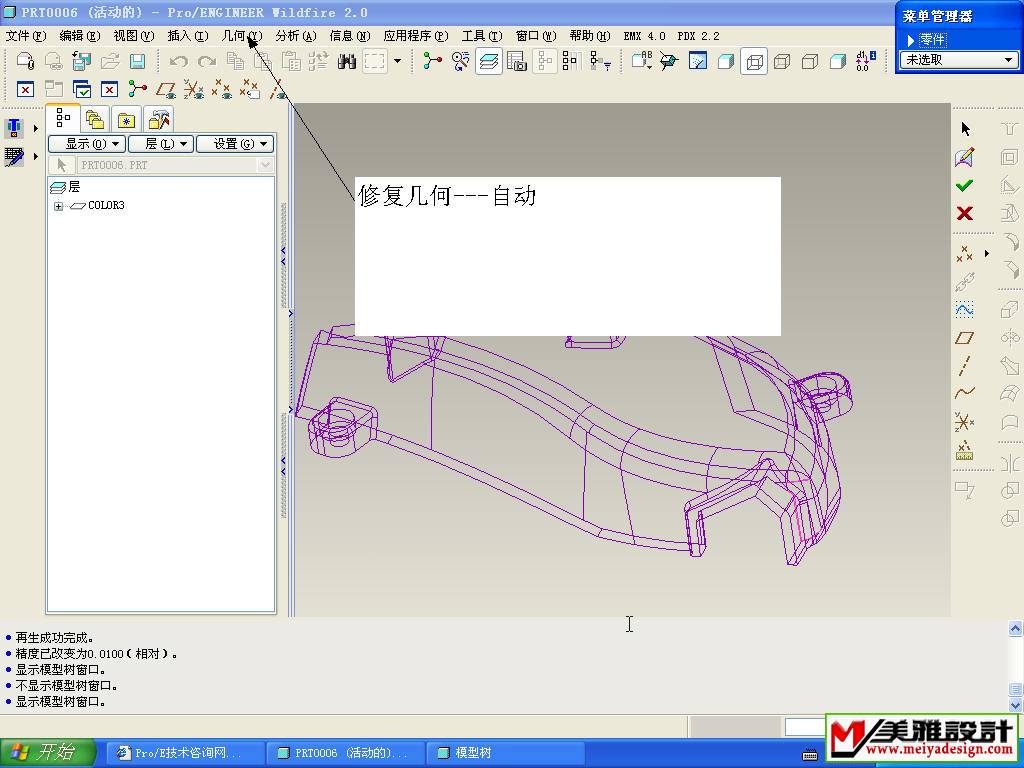Open the EMX 4.0 menu
The width and height of the screenshot is (1024, 768).
[x=644, y=36]
